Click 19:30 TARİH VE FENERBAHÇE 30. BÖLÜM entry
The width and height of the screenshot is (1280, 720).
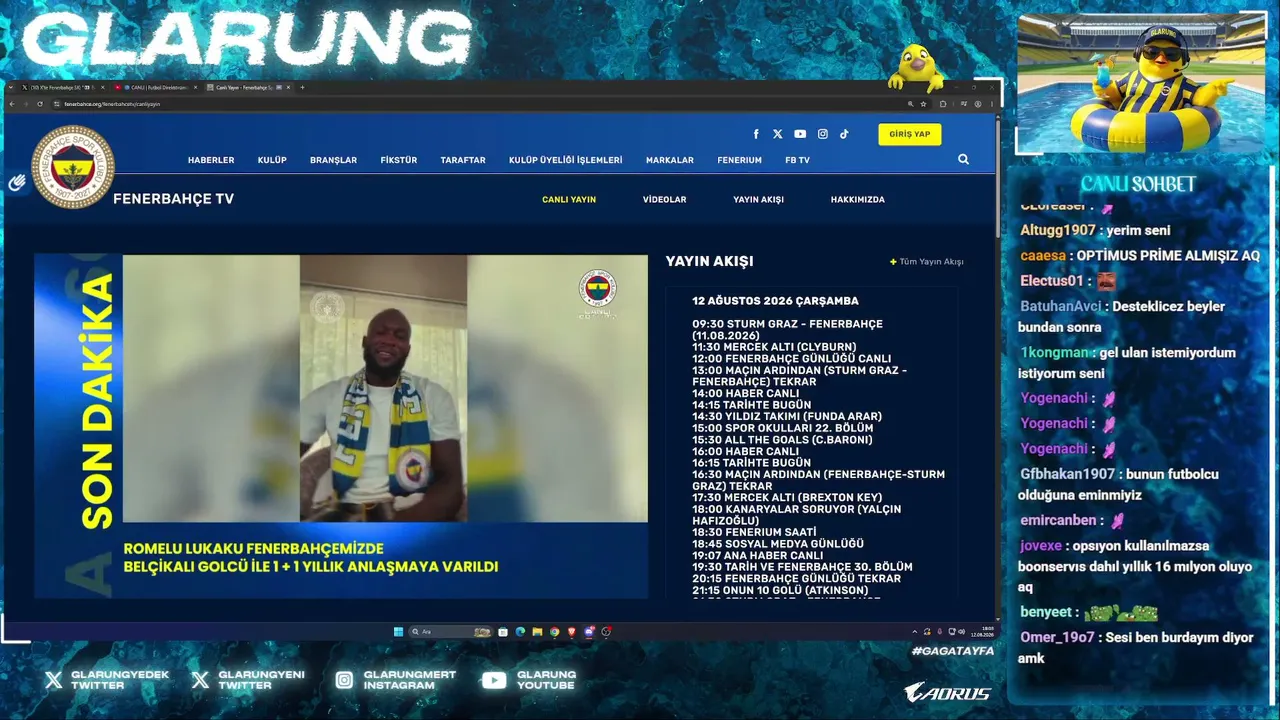click(802, 567)
